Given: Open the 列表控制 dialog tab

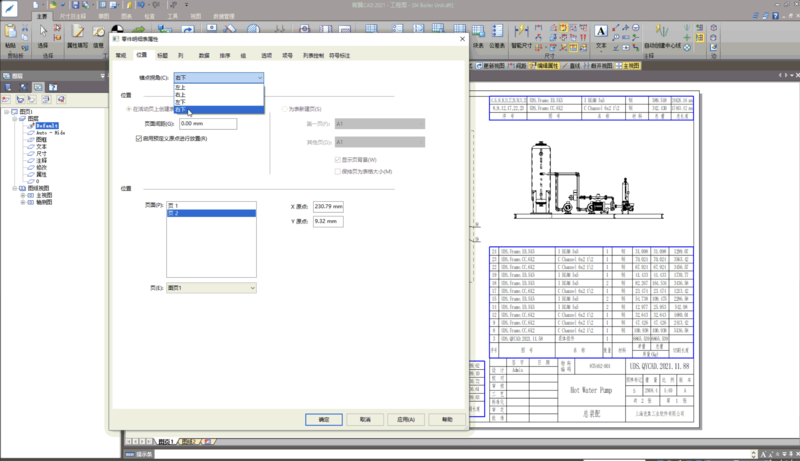Looking at the screenshot, I should 313,55.
